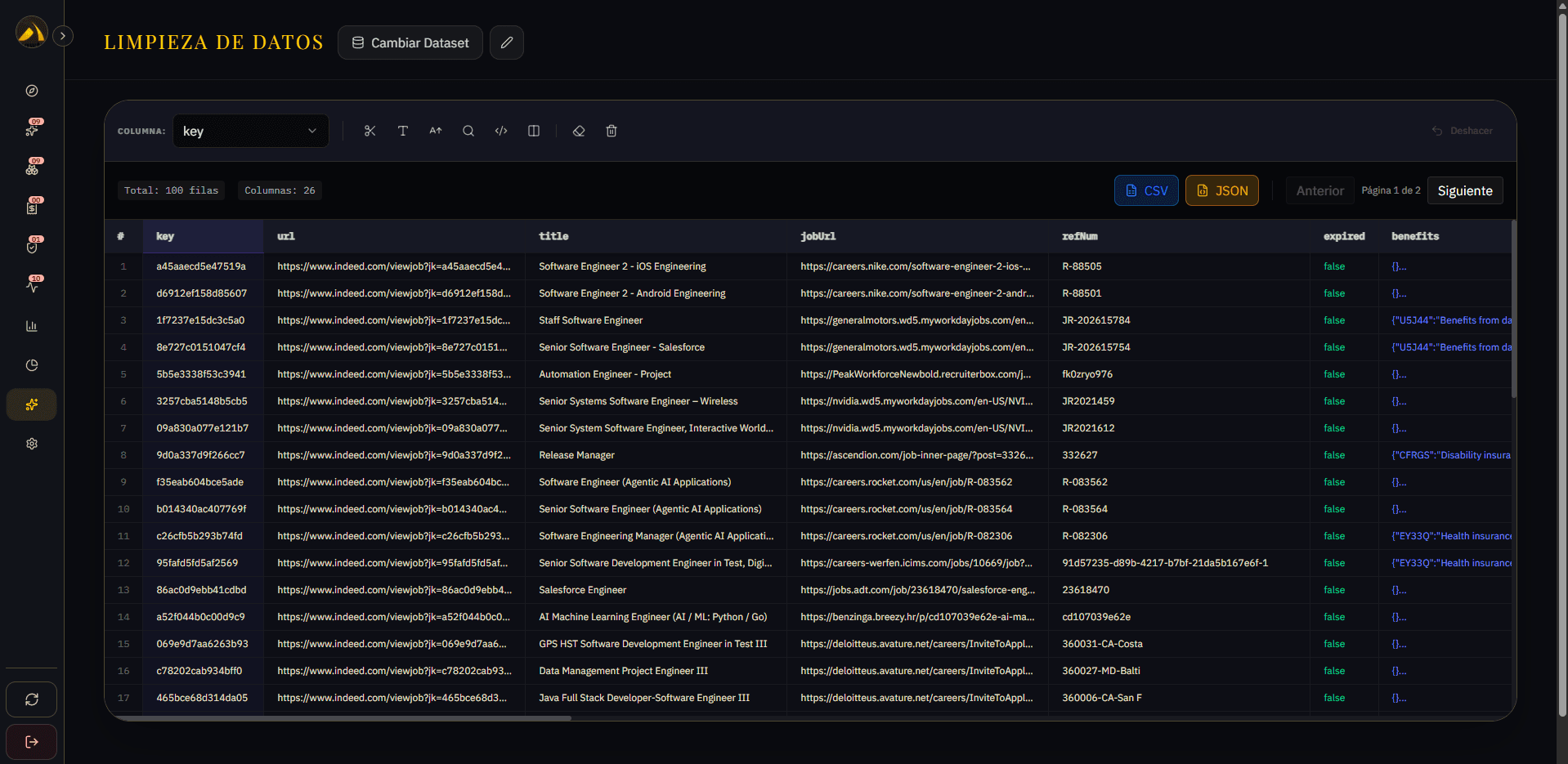Image resolution: width=1568 pixels, height=764 pixels.
Task: Click key cell 465bce68d314da05
Action: point(202,698)
